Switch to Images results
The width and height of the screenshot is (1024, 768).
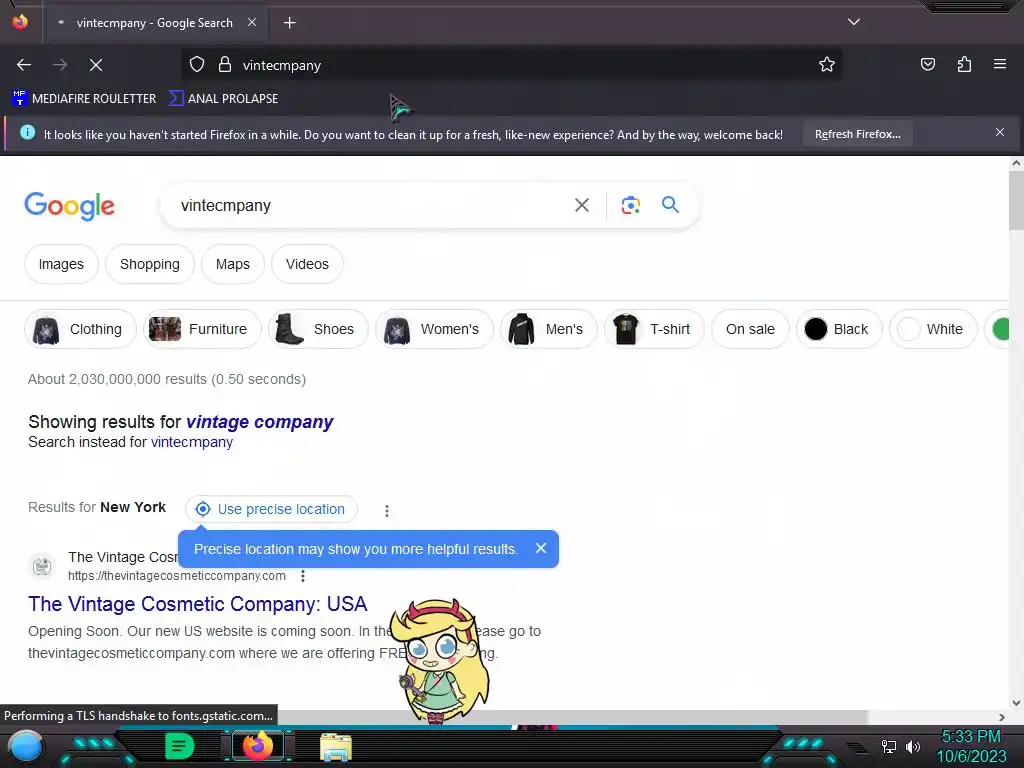coord(61,264)
